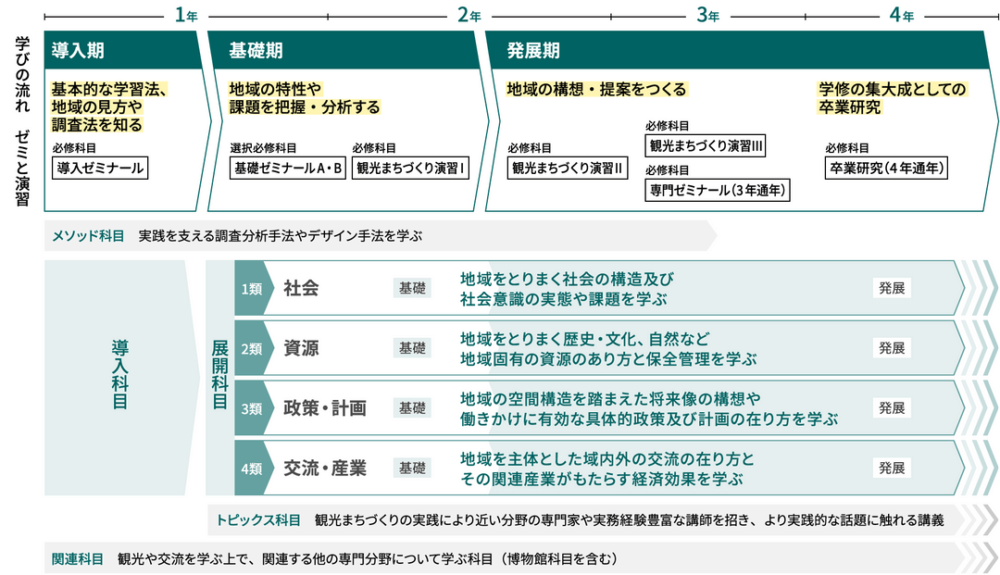Viewport: 1000px width, 575px height.
Task: Click description 地域の空間構造を踏まえた将来像の構想や
Action: [x=610, y=398]
